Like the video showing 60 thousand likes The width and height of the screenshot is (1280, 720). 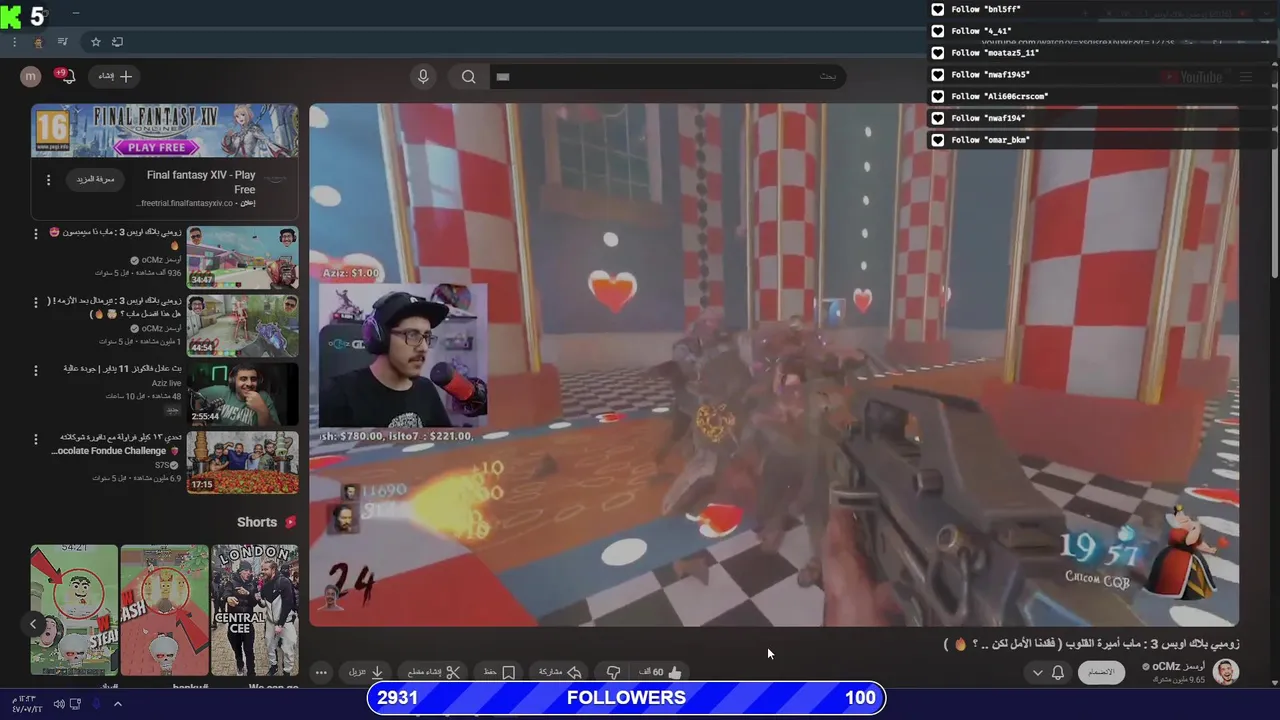[661, 672]
